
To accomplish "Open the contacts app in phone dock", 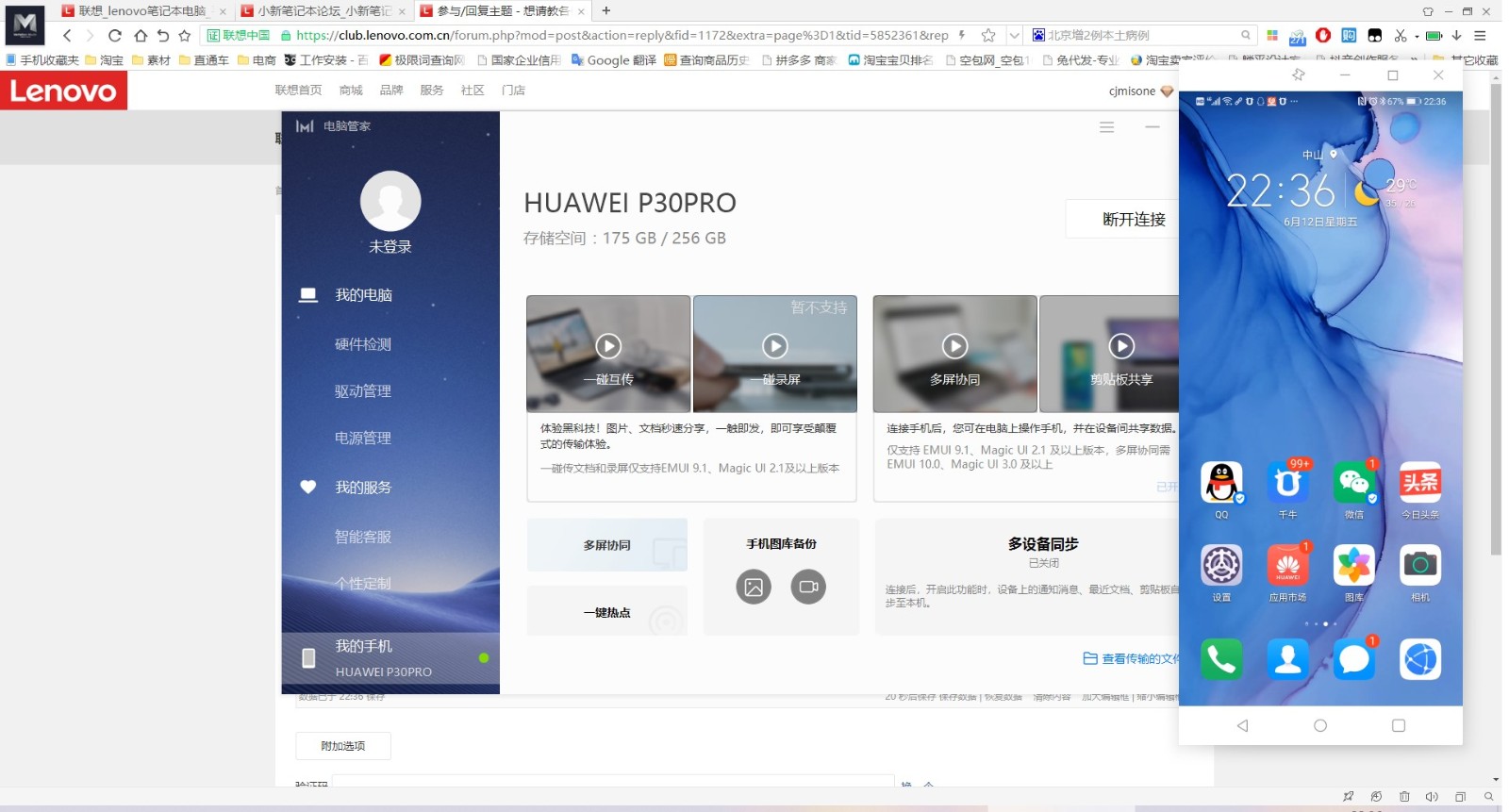I will 1287,659.
